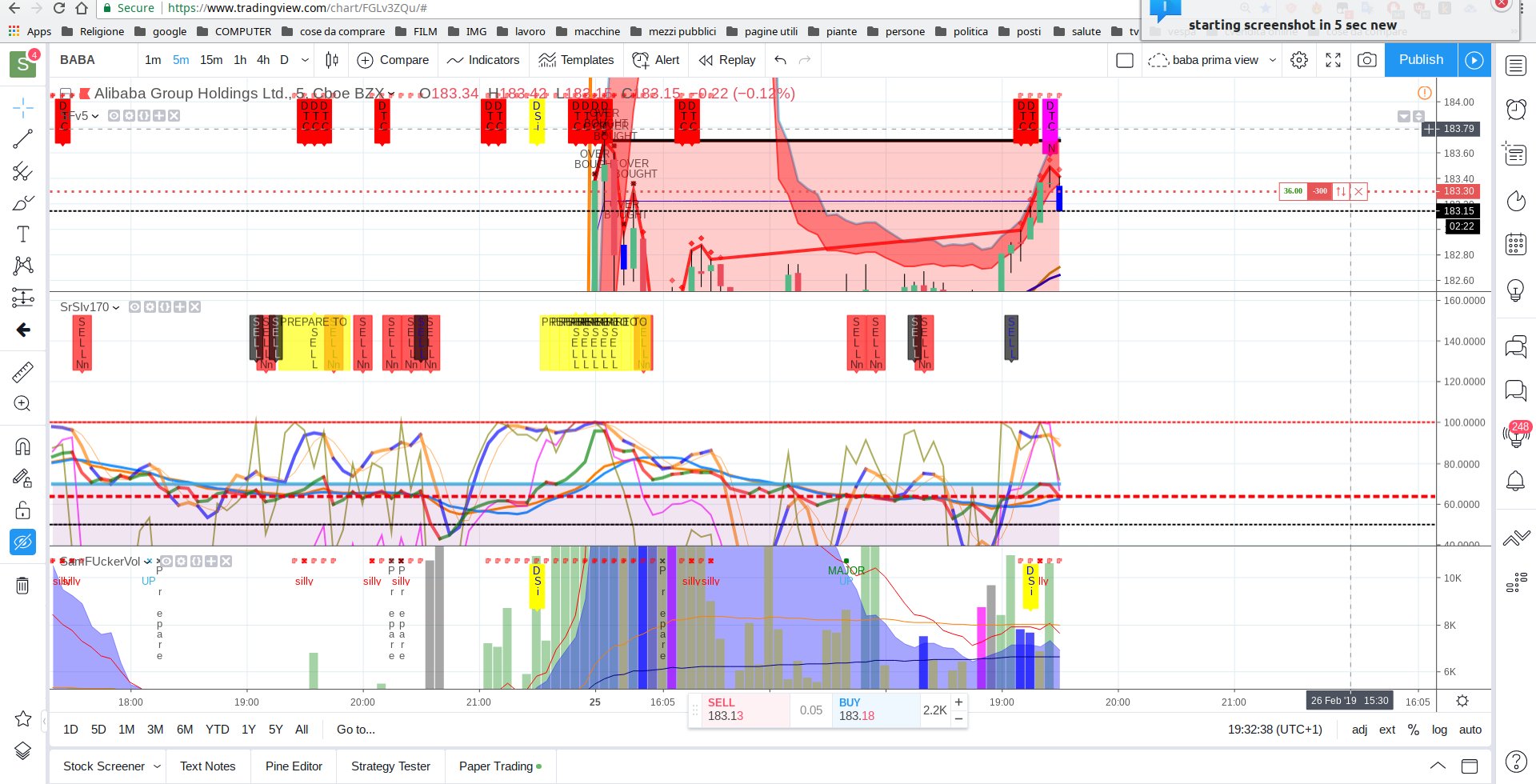Viewport: 1536px width, 784px height.
Task: Remove drawings with the trash icon
Action: tap(23, 586)
